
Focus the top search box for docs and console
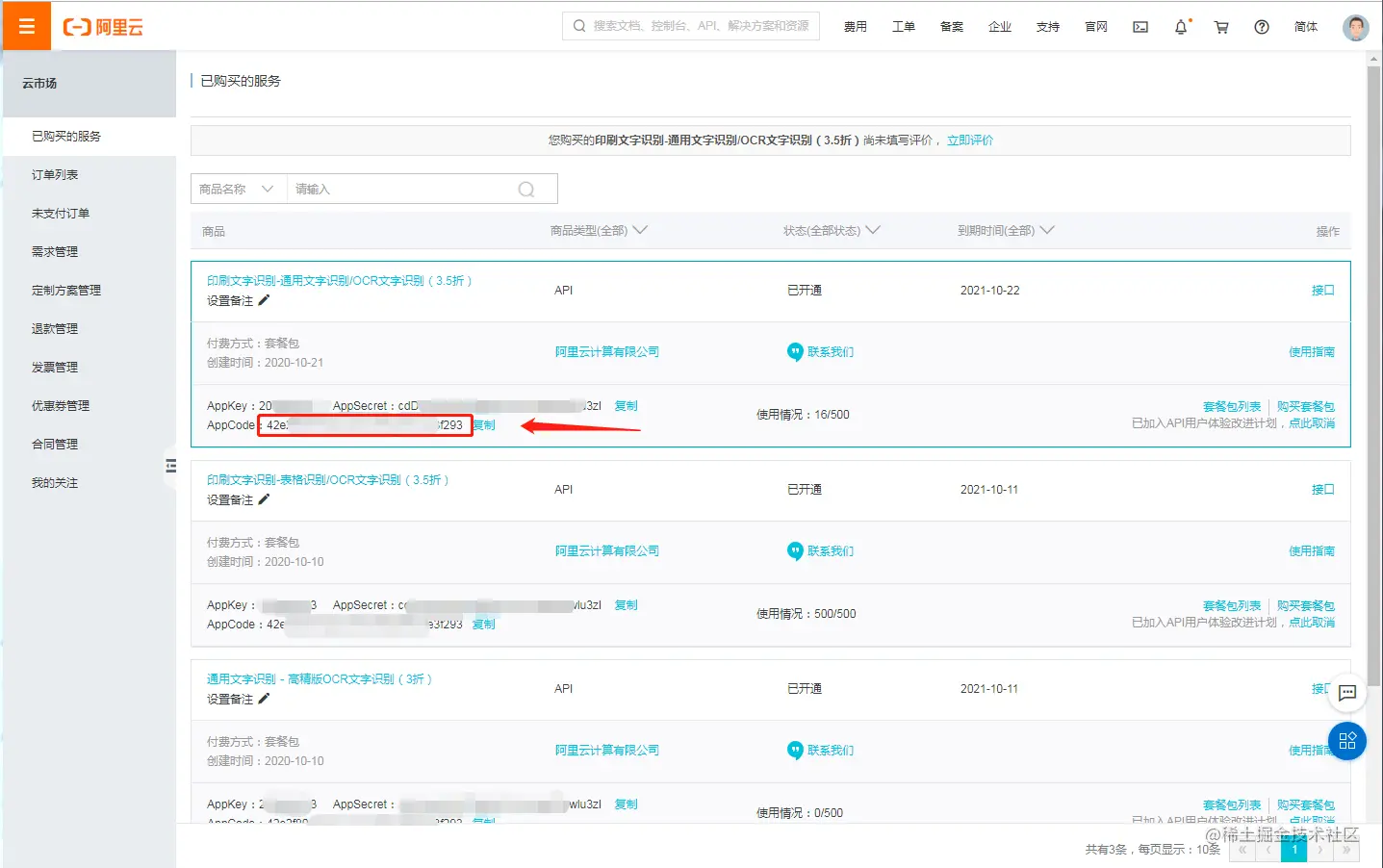(691, 26)
